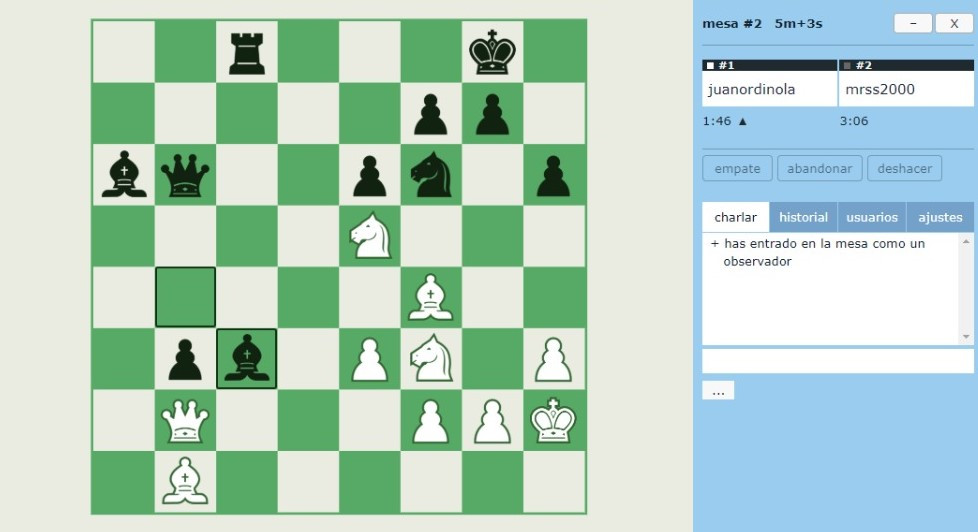Viewport: 978px width, 532px height.
Task: Click the black knight on f6
Action: 431,175
